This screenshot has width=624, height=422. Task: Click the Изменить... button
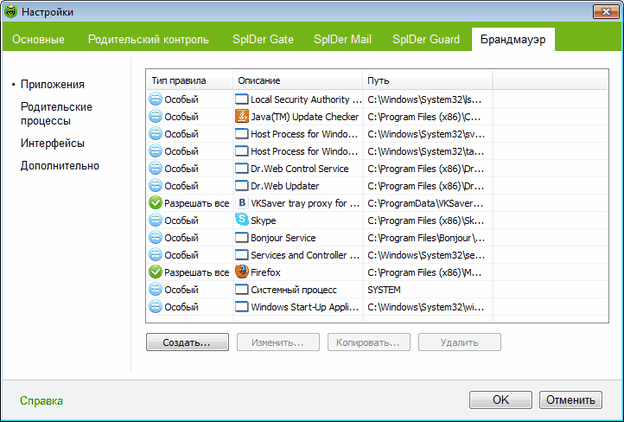[x=278, y=342]
